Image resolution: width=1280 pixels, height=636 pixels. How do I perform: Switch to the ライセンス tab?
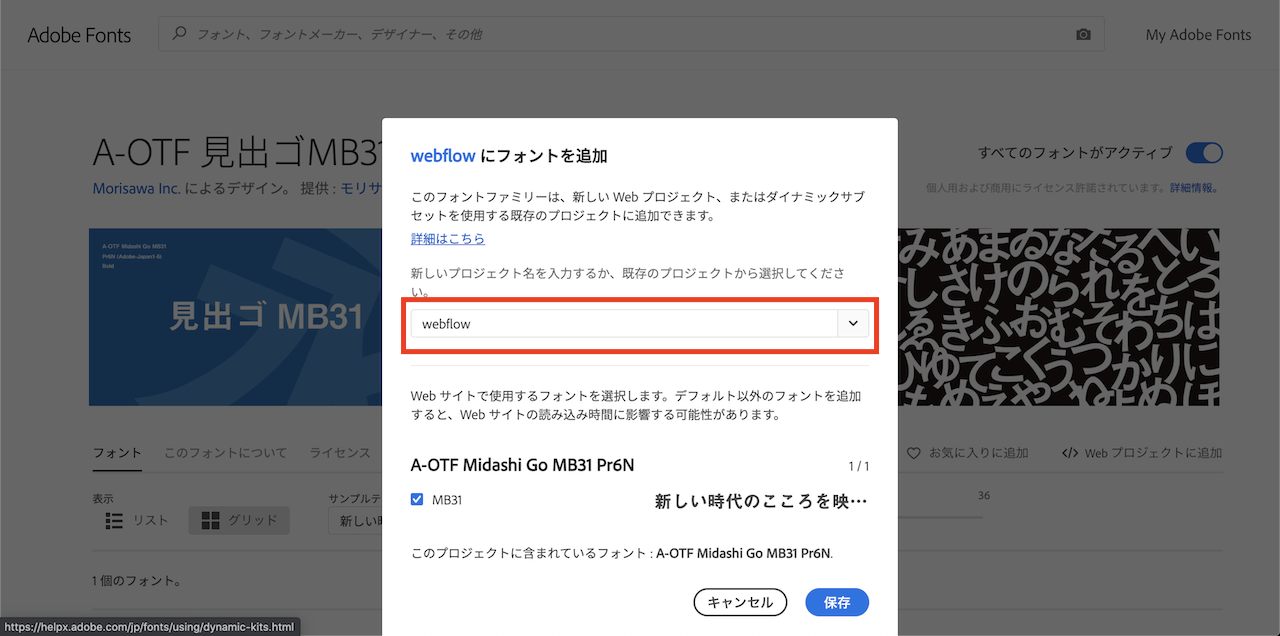[340, 453]
